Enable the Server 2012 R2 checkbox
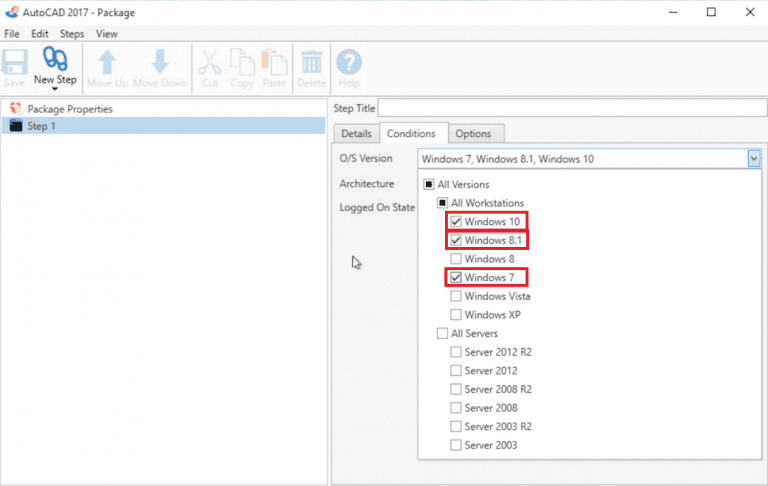This screenshot has width=768, height=486. [x=456, y=352]
